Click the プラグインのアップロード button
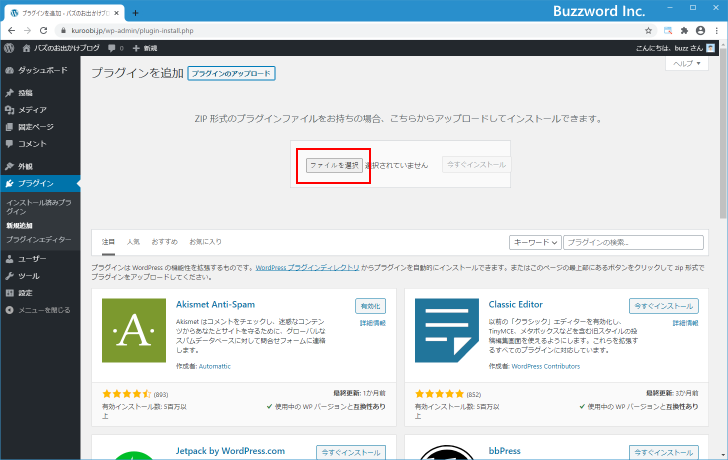 [x=231, y=73]
